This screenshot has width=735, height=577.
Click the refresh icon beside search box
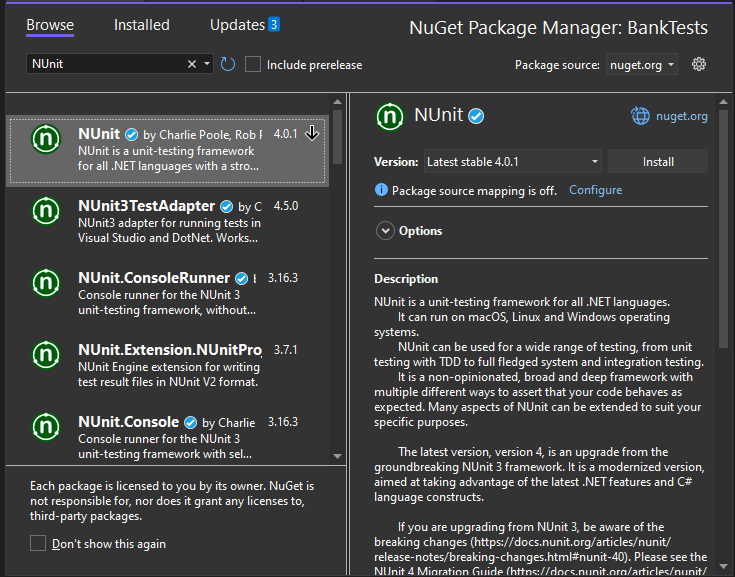click(228, 64)
